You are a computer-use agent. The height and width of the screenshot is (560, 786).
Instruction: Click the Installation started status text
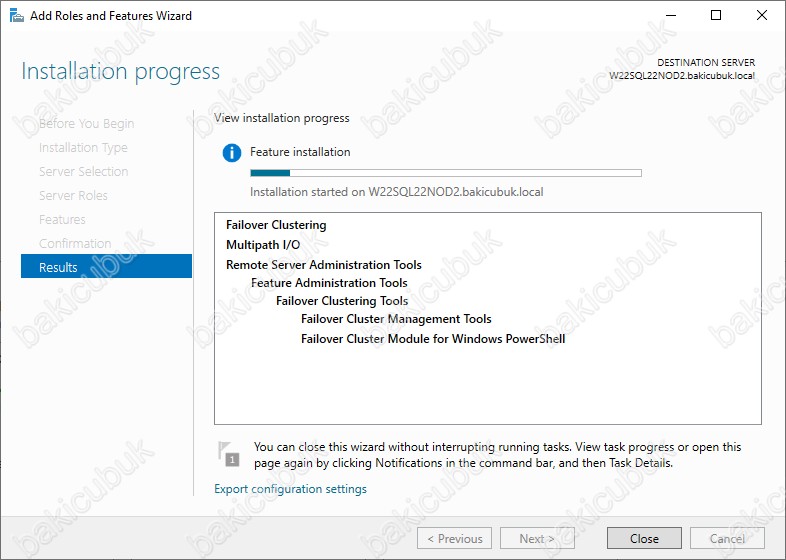click(x=397, y=192)
